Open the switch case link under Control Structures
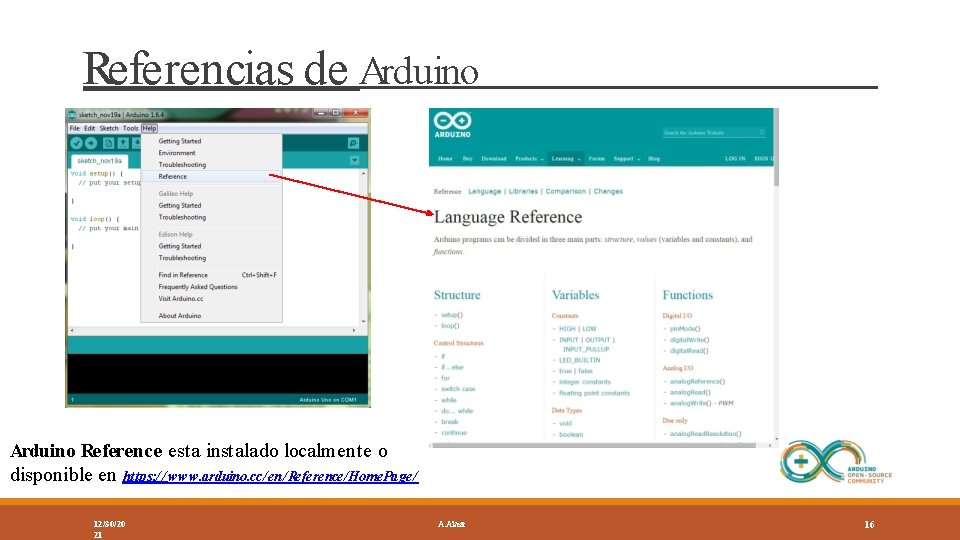This screenshot has width=960, height=540. pyautogui.click(x=458, y=389)
